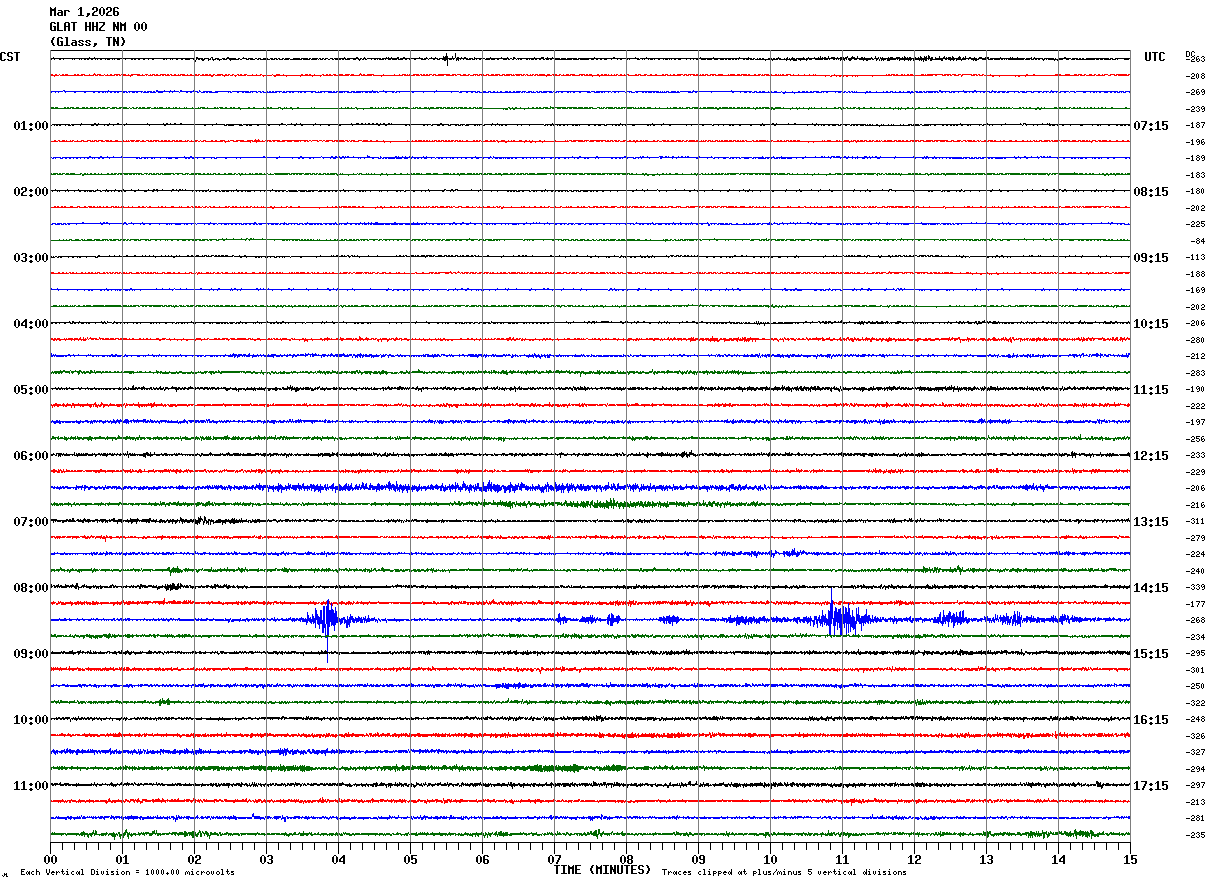Click the 'UTC' time zone label
The height and width of the screenshot is (886, 1210).
click(x=1155, y=57)
